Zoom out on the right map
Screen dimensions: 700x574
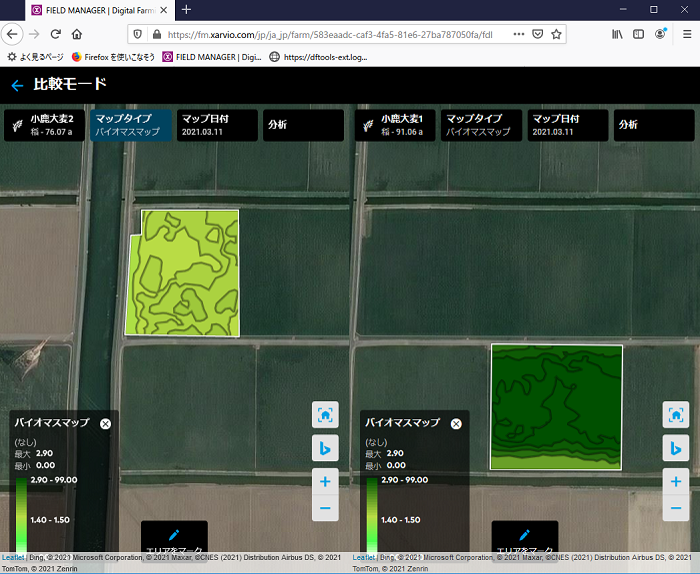(675, 509)
